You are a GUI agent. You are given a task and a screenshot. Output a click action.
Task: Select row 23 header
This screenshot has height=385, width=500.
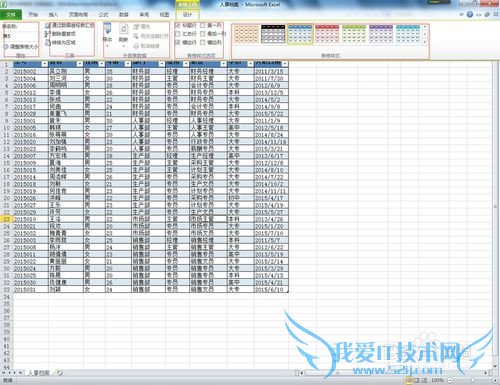tap(6, 219)
